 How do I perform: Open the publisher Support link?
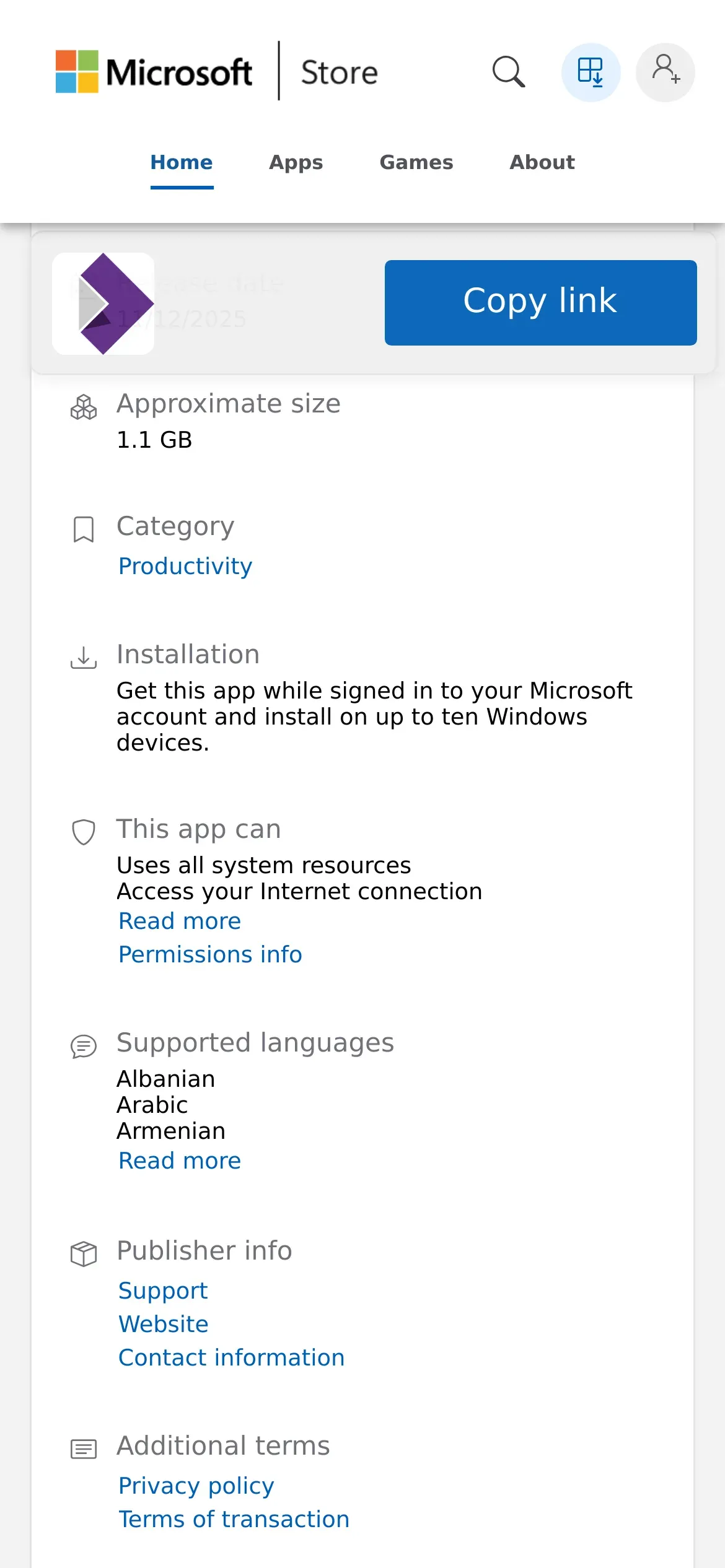tap(163, 1291)
